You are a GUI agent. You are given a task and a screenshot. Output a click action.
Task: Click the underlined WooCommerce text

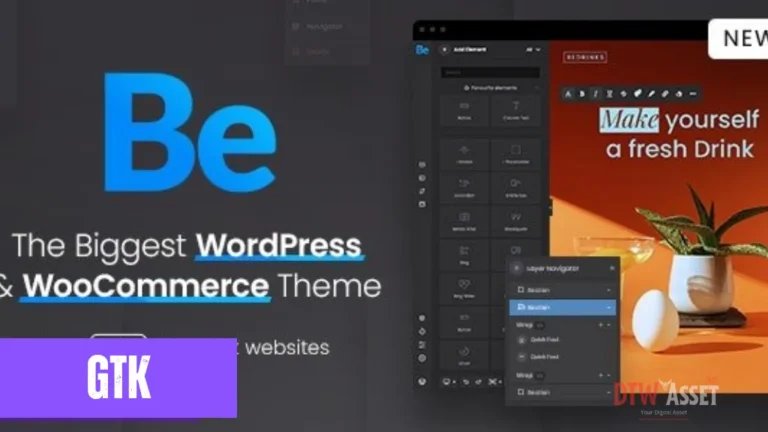[x=145, y=286]
